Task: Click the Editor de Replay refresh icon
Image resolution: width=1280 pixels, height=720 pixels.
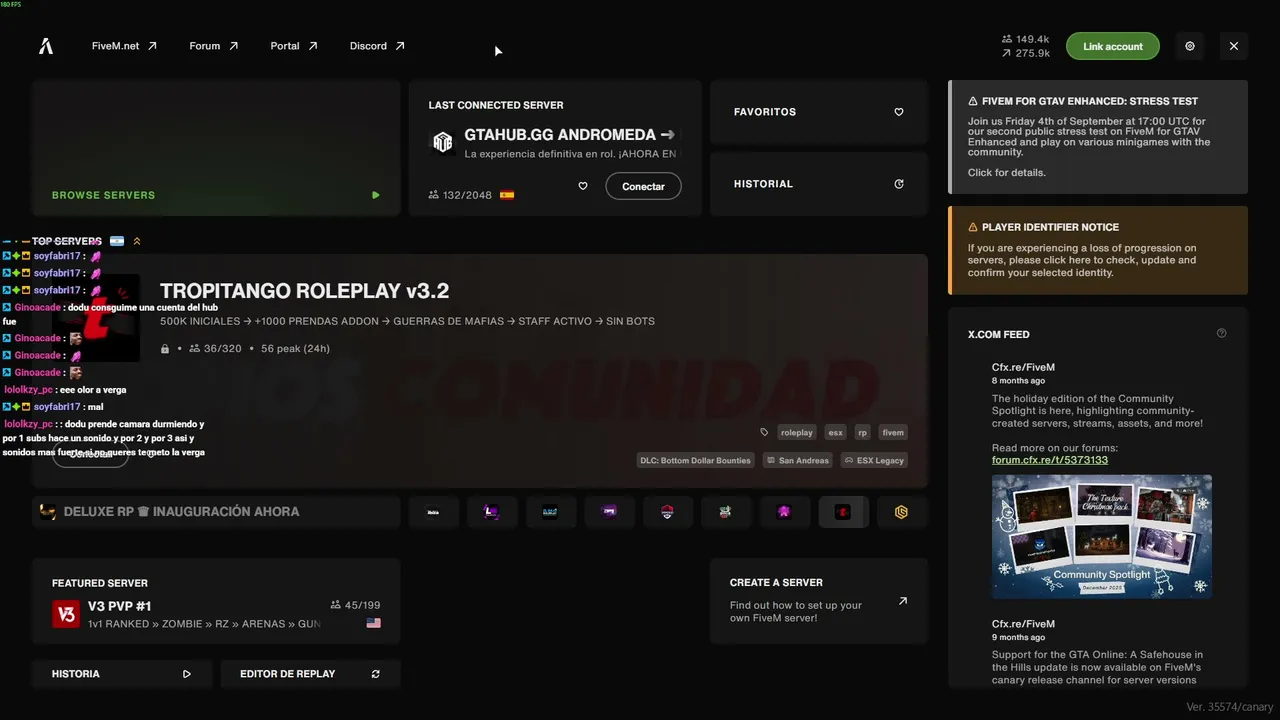Action: 376,674
